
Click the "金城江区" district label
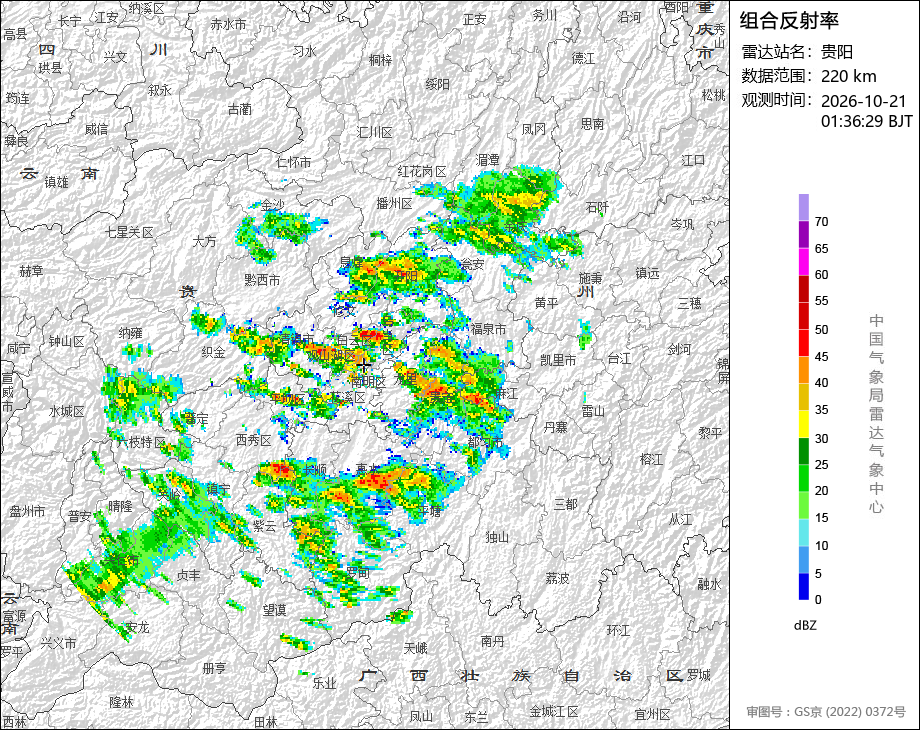coord(554,712)
